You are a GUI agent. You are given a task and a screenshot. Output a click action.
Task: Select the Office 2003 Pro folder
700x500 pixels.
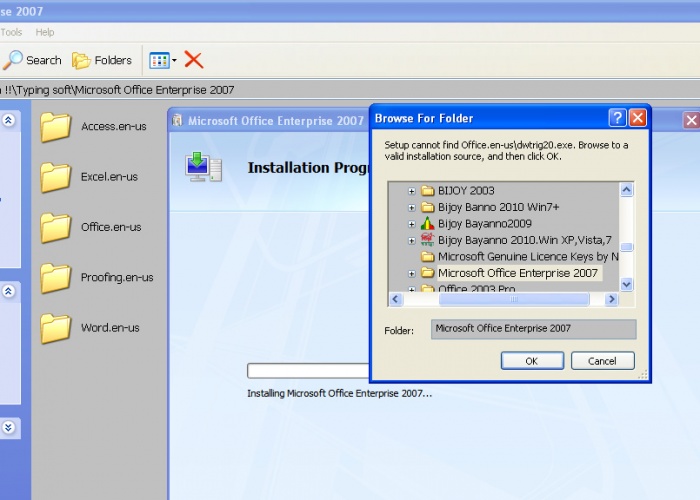[x=476, y=288]
